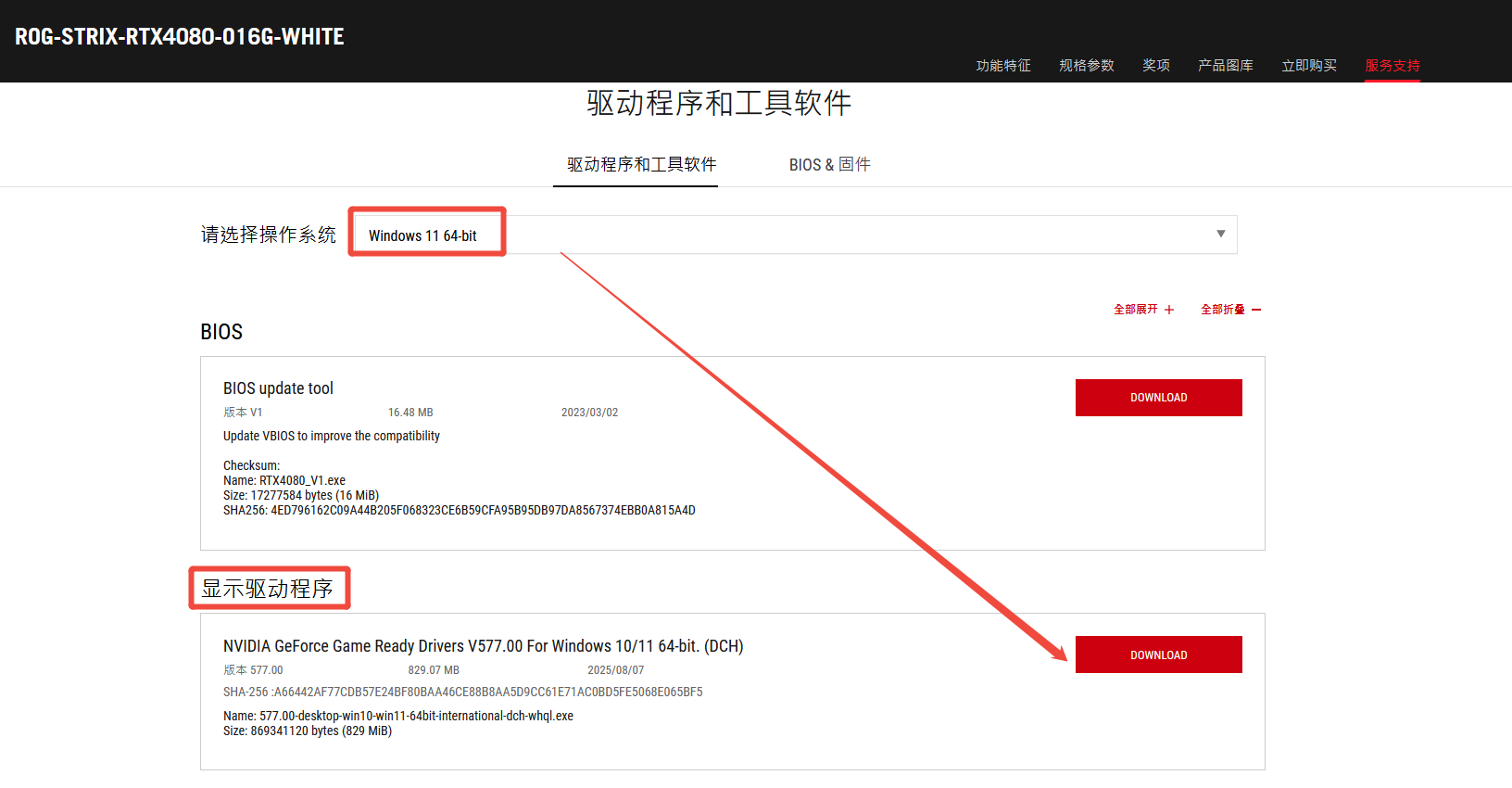Open the Windows 11 64-bit selection box
The width and height of the screenshot is (1512, 788).
795,235
